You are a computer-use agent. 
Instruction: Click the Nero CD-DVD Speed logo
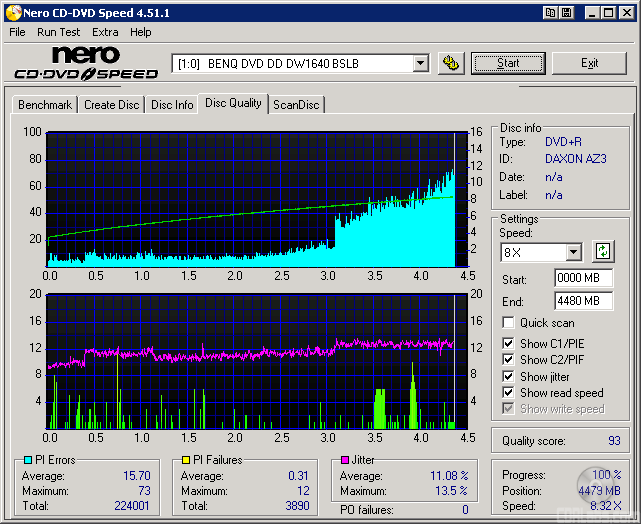point(86,63)
